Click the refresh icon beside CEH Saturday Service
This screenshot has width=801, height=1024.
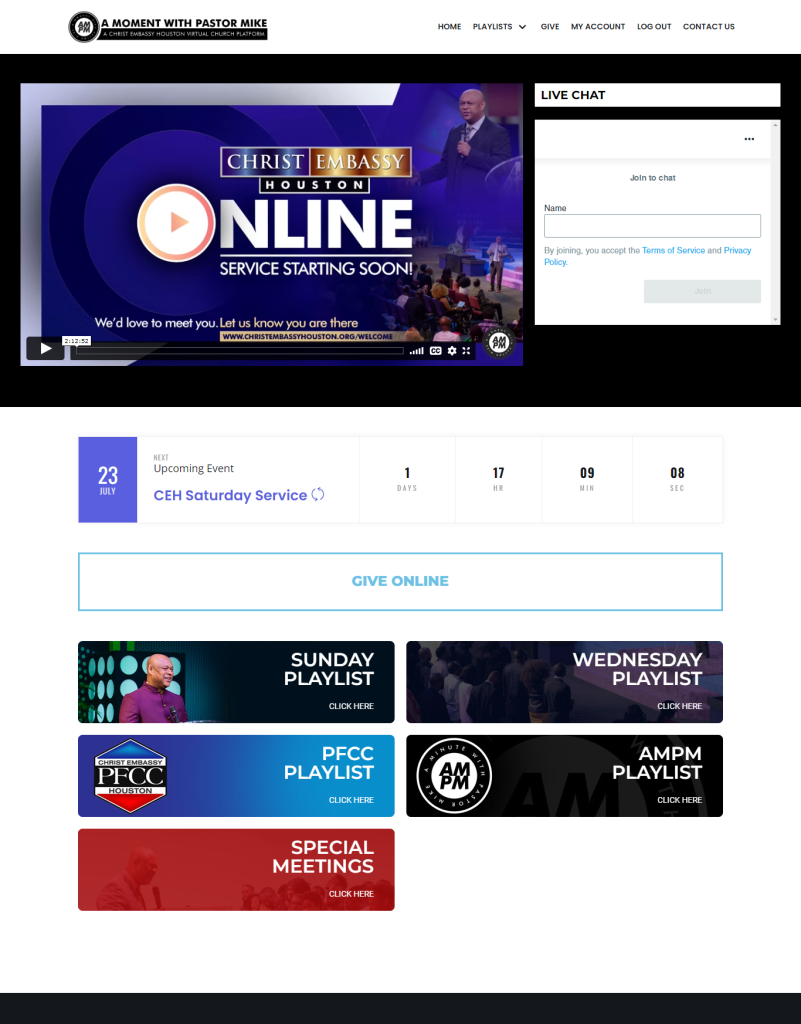click(318, 494)
